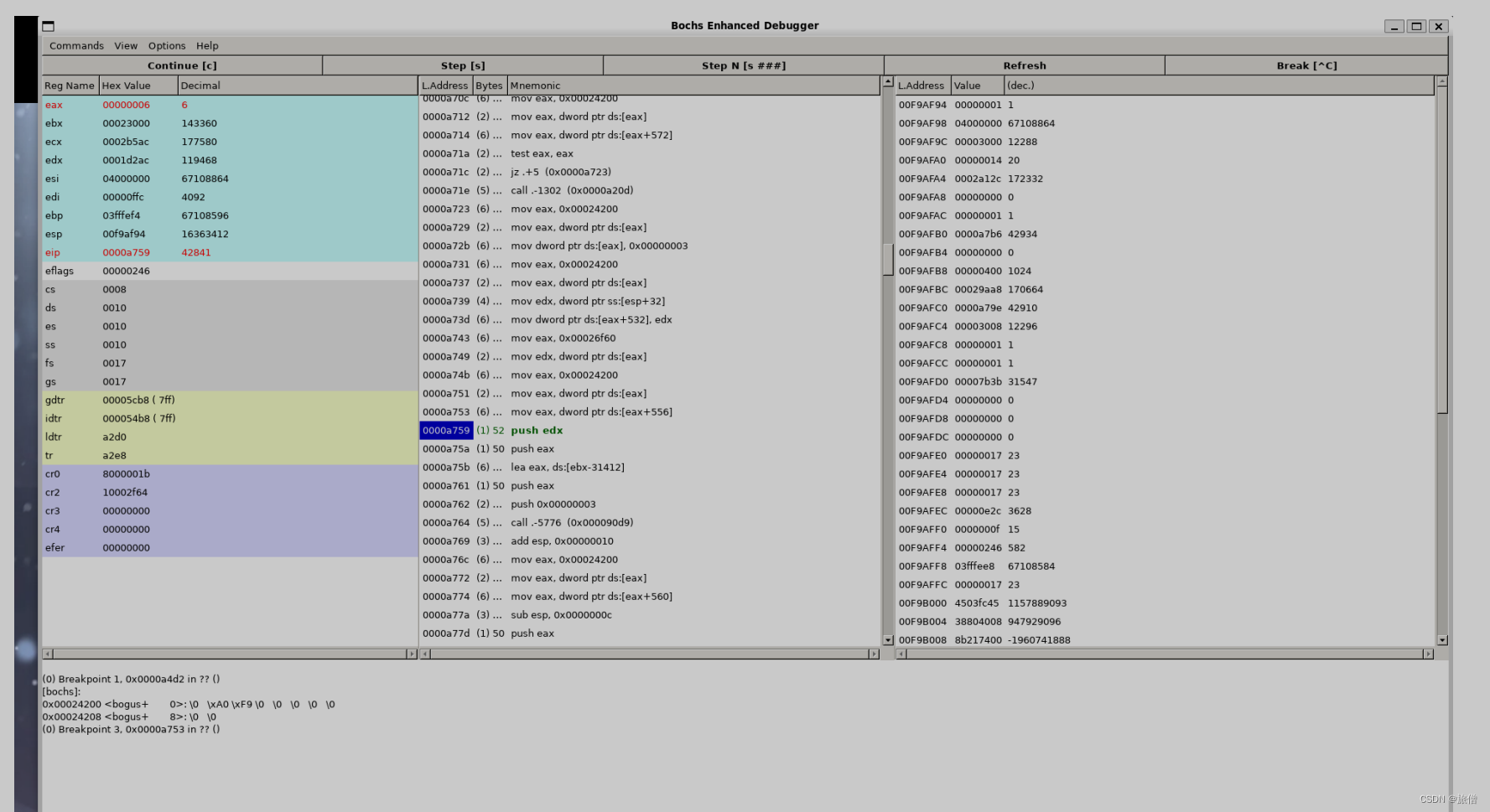Select instruction at address 0000a764
Viewport: 1490px width, 812px height.
pyautogui.click(x=650, y=522)
